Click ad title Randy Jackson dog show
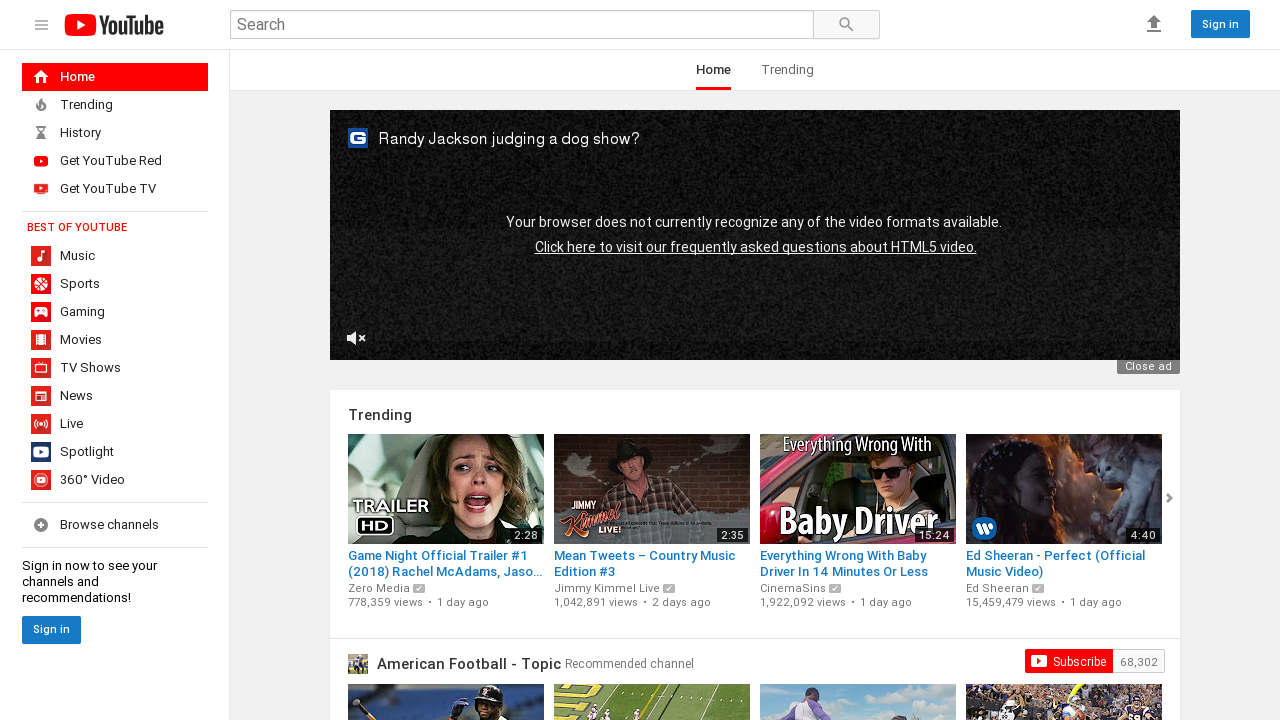The image size is (1280, 720). 509,139
